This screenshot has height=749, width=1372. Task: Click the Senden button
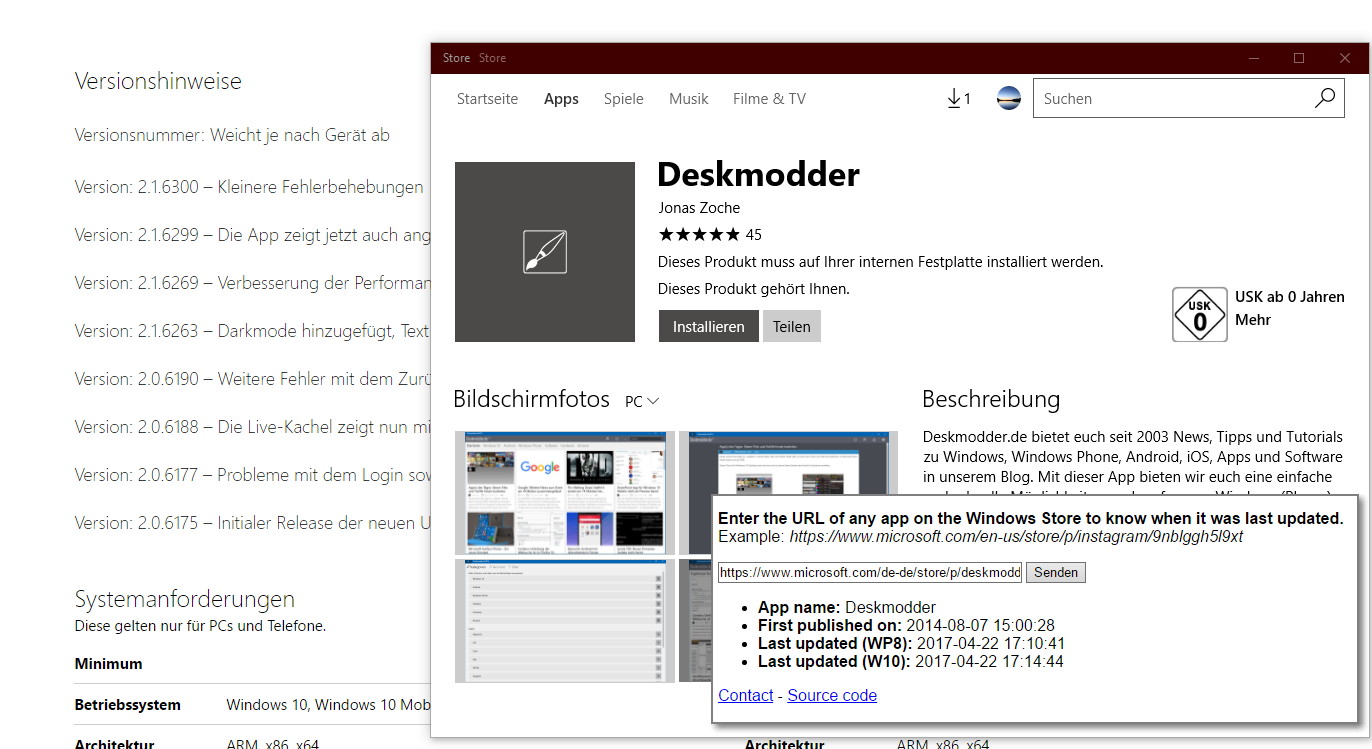pyautogui.click(x=1055, y=572)
